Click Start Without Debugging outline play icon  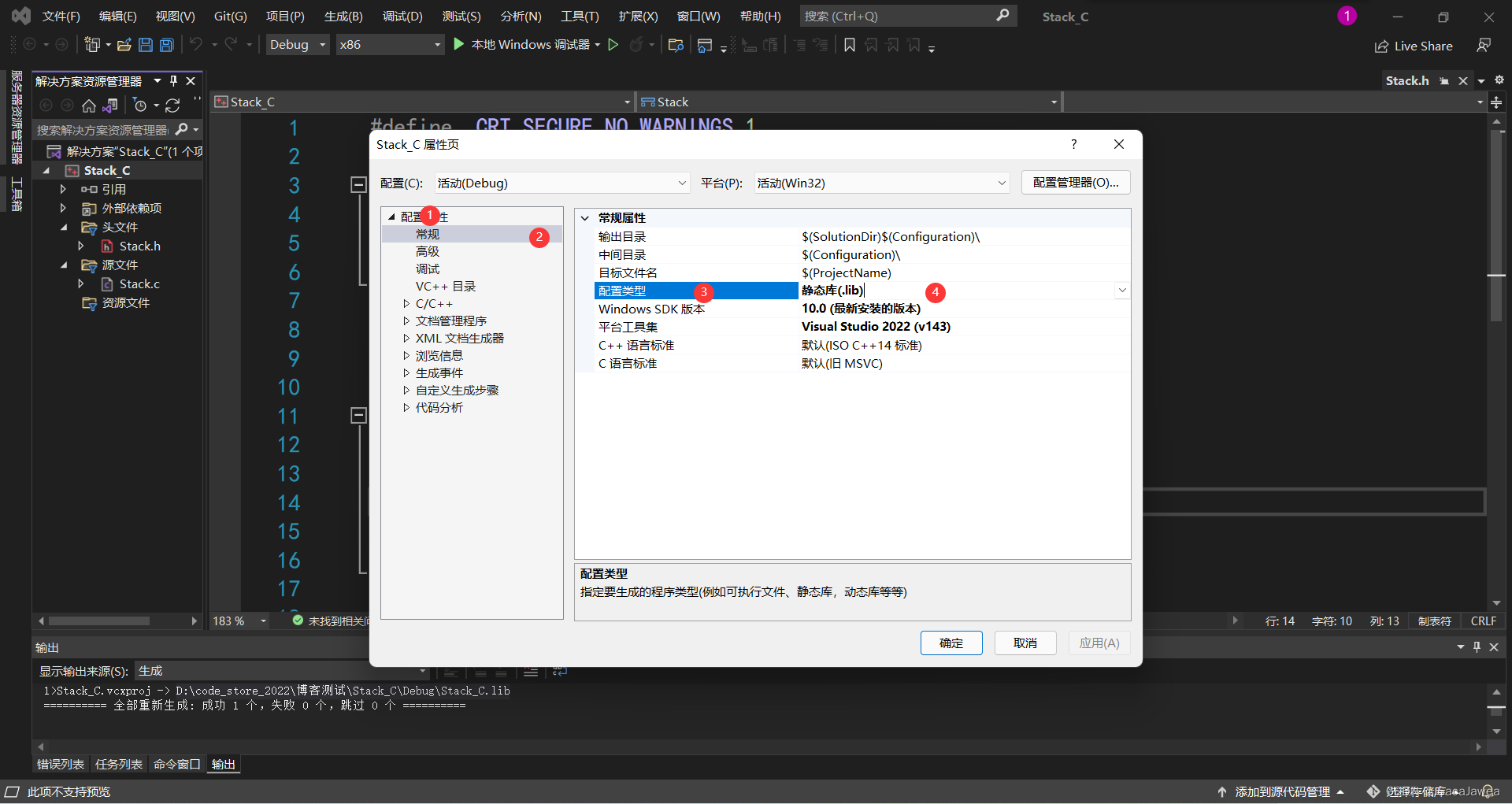(613, 45)
